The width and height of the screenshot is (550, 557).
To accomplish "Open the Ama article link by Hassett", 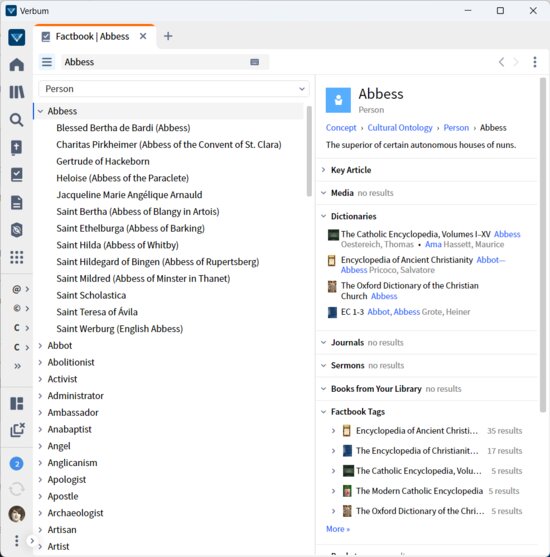I will (433, 244).
